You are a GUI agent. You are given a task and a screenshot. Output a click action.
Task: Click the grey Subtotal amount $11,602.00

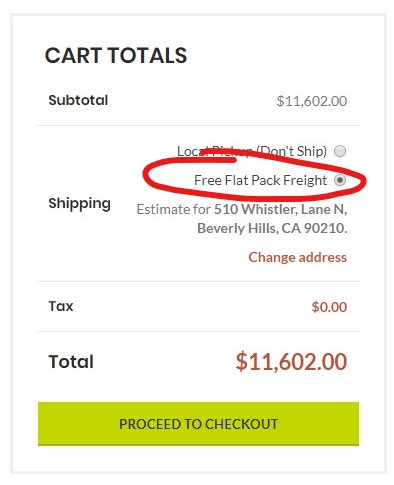point(312,101)
